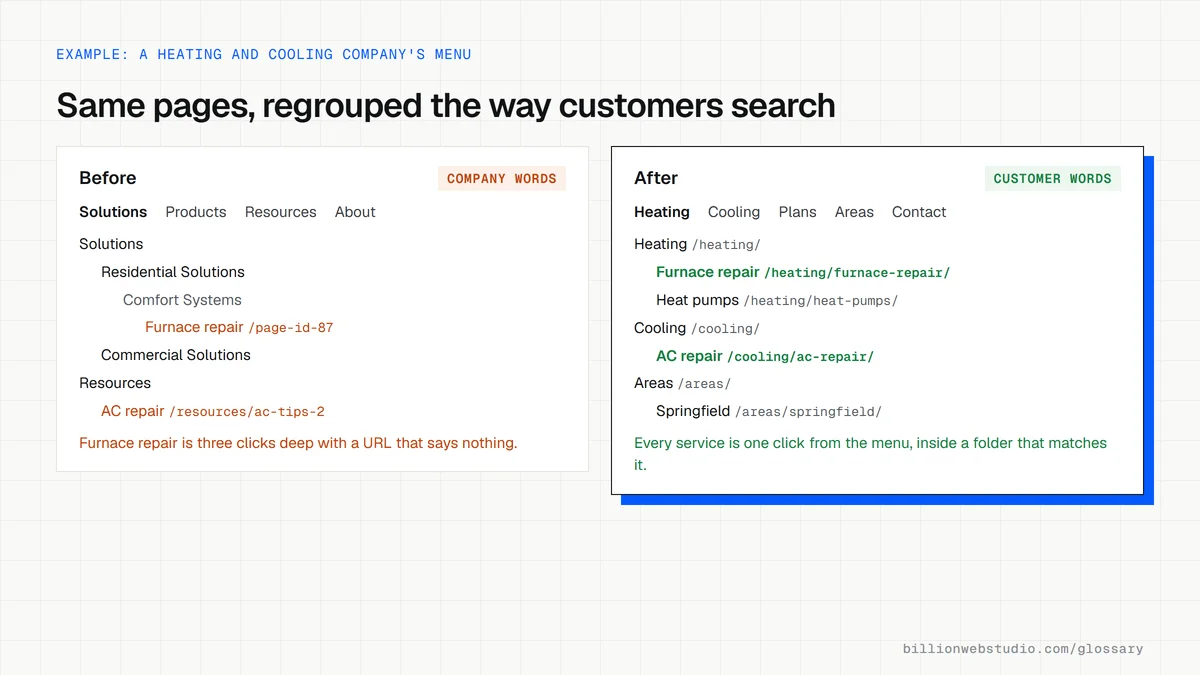Select the Heat pumps /heating/heat-pumps/ row
Image resolution: width=1200 pixels, height=675 pixels.
(x=777, y=300)
